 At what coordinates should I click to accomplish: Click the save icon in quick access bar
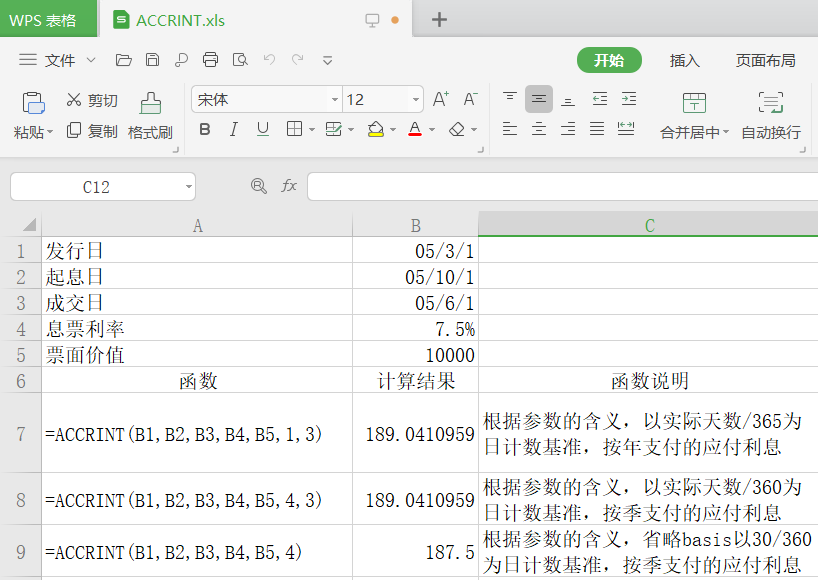coord(151,60)
